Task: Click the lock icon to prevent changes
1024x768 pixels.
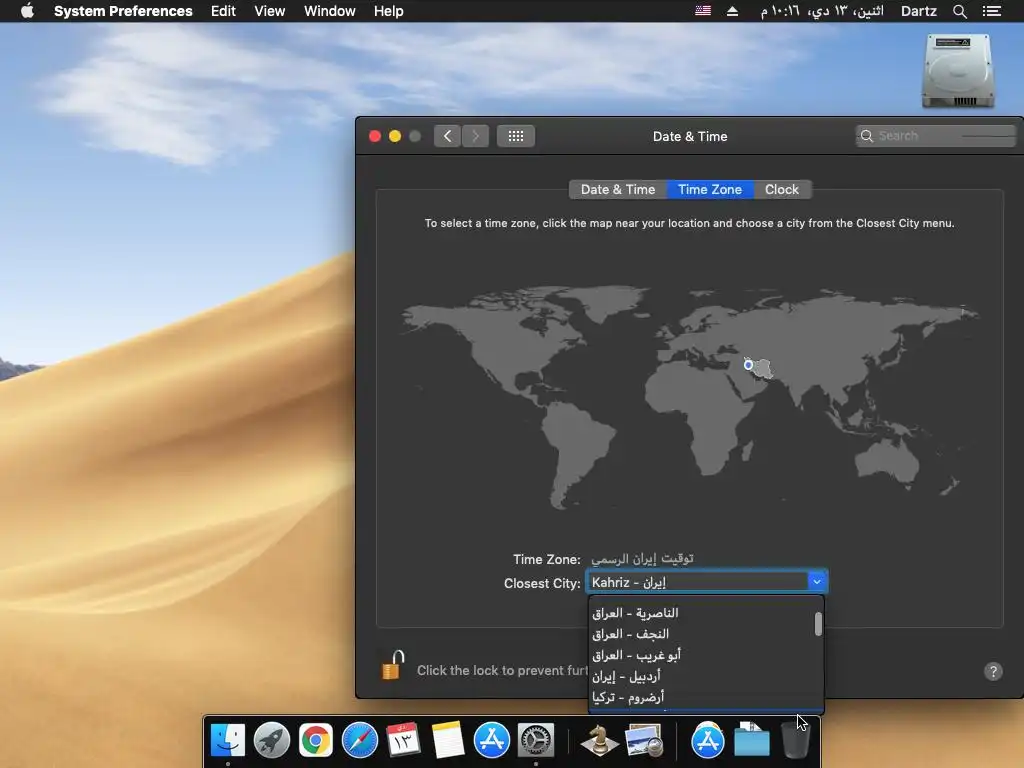Action: tap(393, 665)
